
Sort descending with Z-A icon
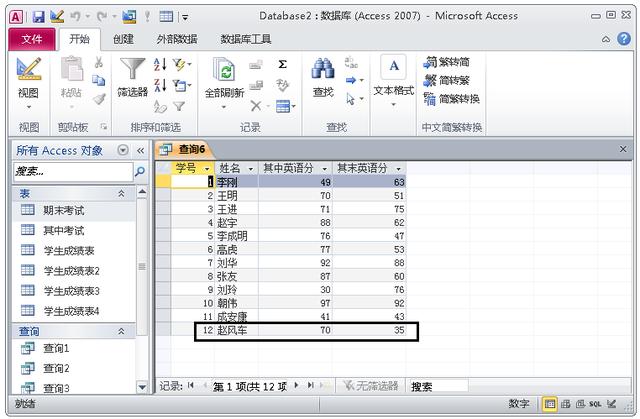(x=160, y=85)
